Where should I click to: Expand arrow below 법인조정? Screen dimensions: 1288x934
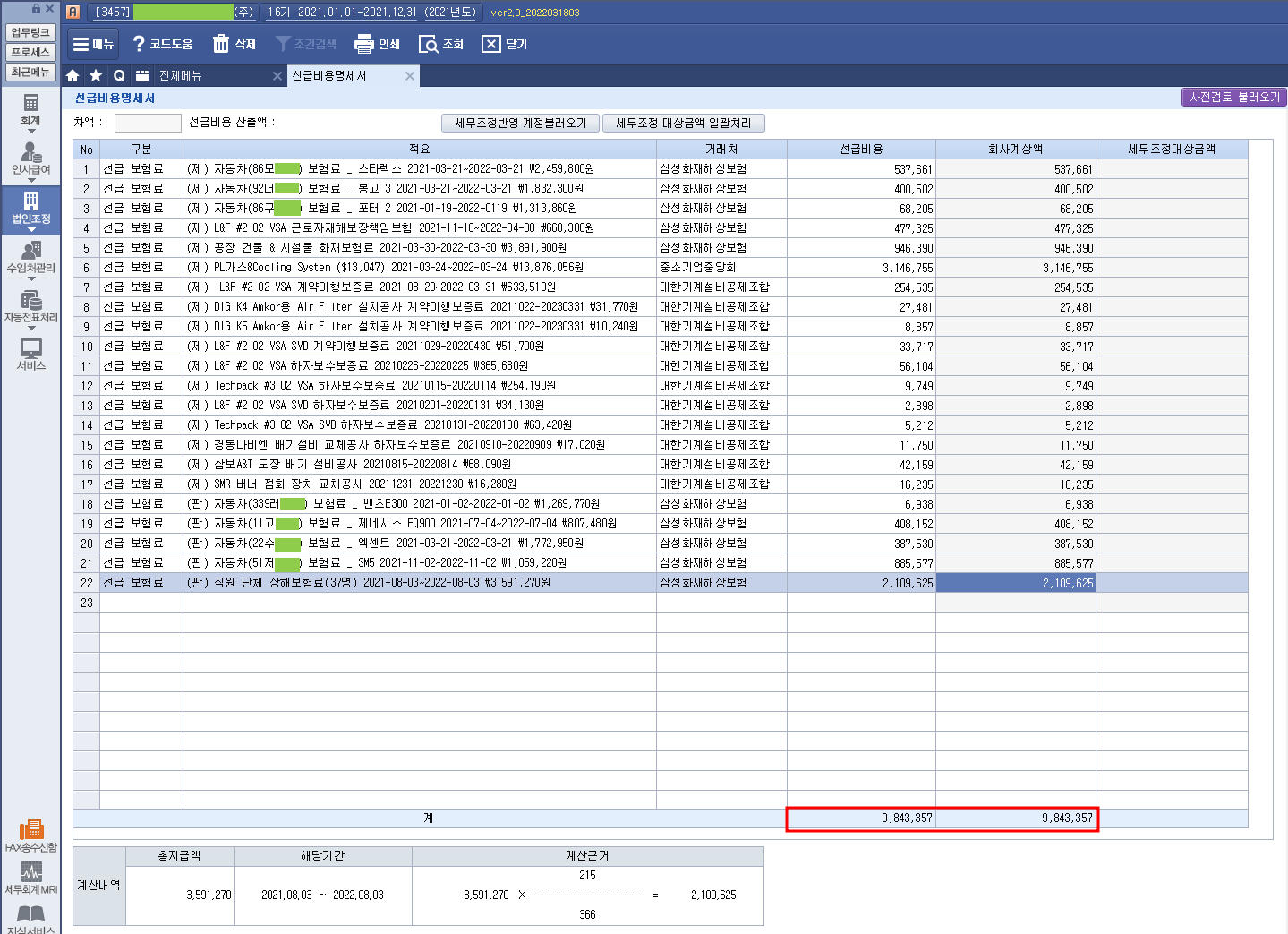(x=31, y=230)
